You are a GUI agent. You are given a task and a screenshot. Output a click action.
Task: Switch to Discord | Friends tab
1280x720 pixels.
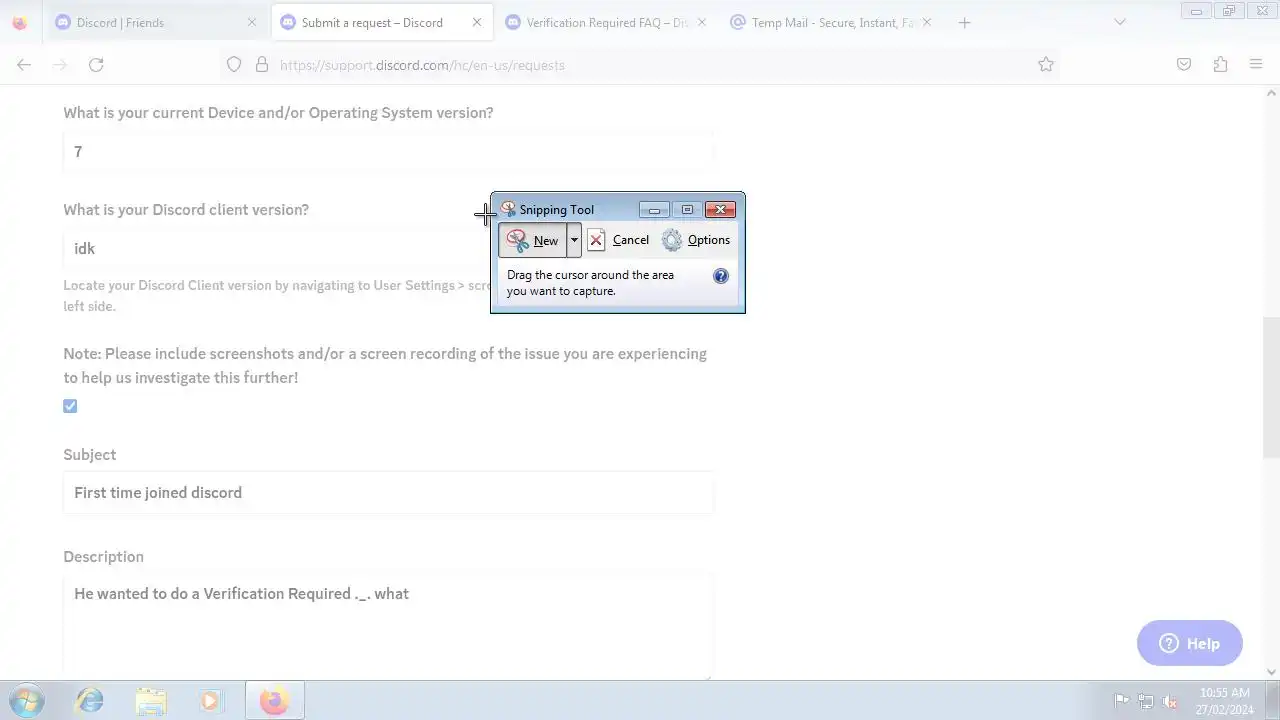tap(150, 22)
